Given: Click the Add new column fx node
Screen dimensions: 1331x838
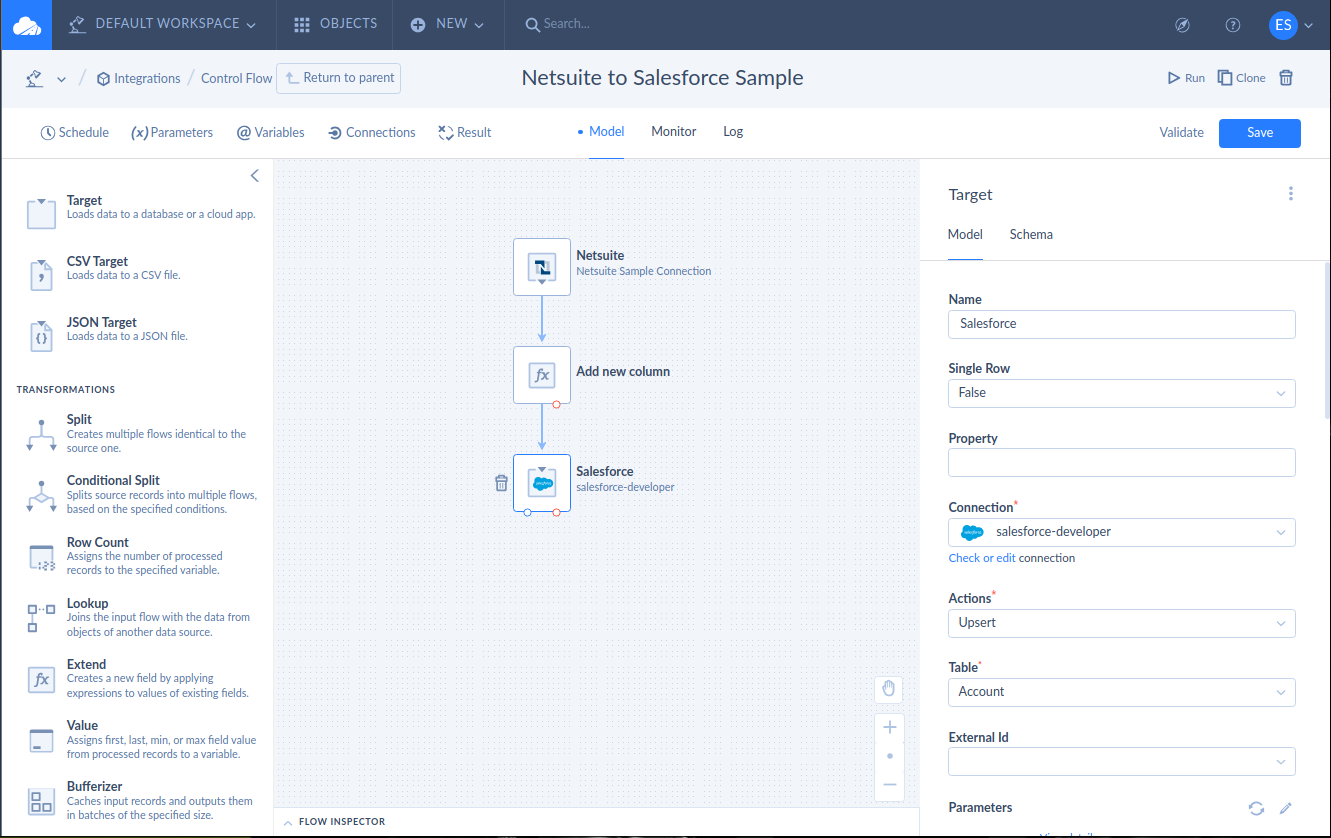Looking at the screenshot, I should [x=542, y=375].
